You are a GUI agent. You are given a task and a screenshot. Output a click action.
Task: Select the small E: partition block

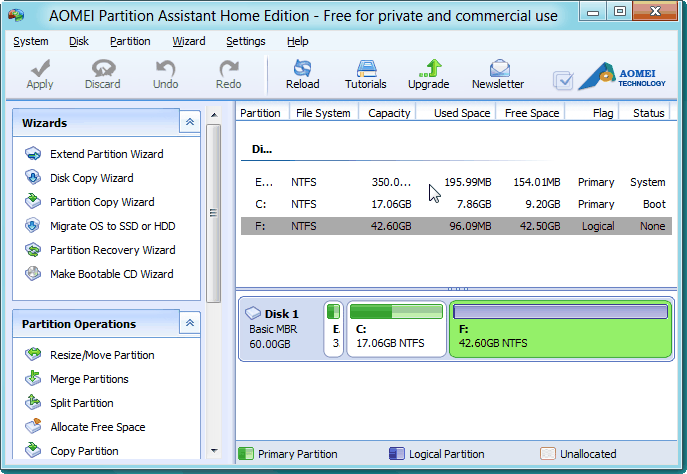(333, 329)
